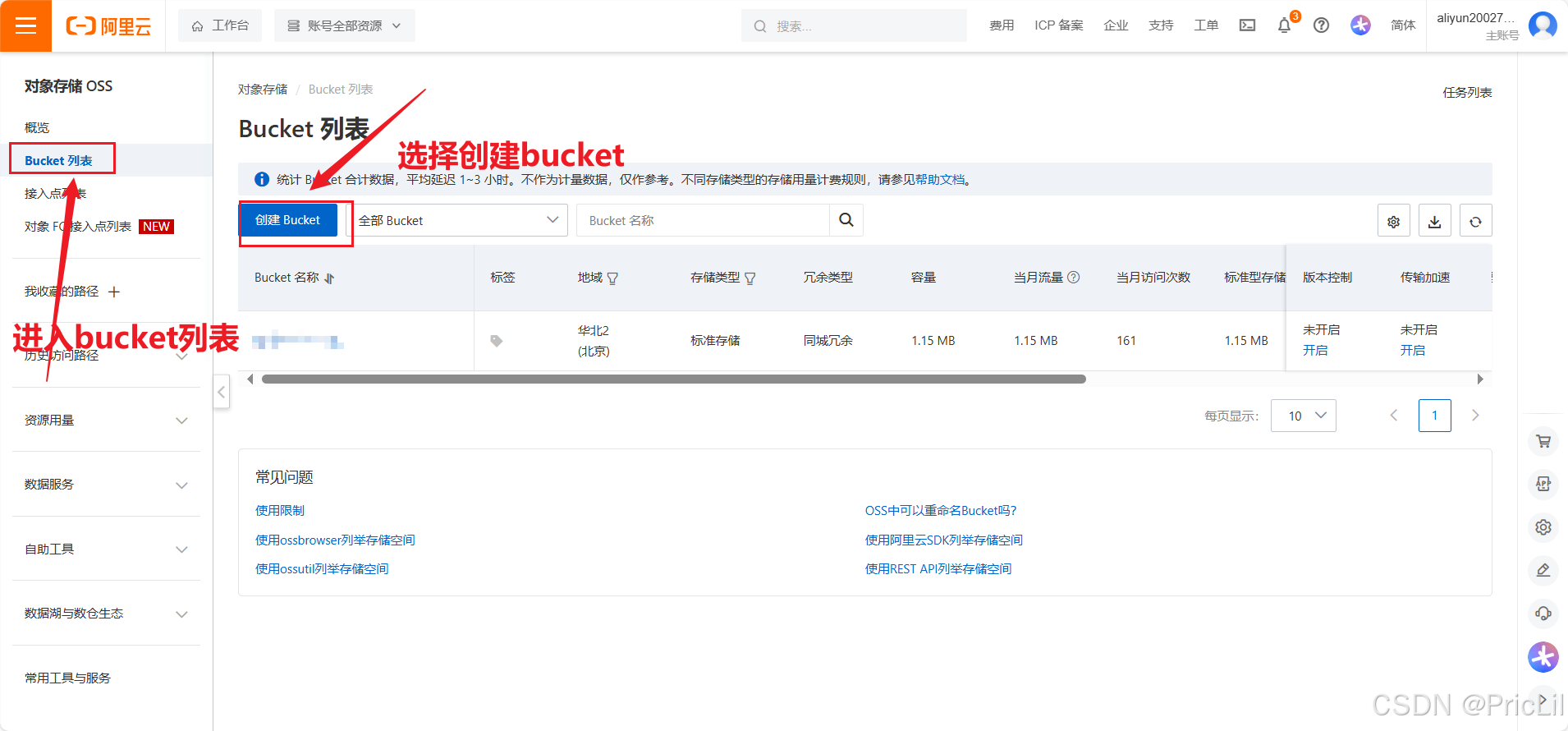Launch the AI assistant icon in header
The width and height of the screenshot is (1568, 731).
(1360, 25)
